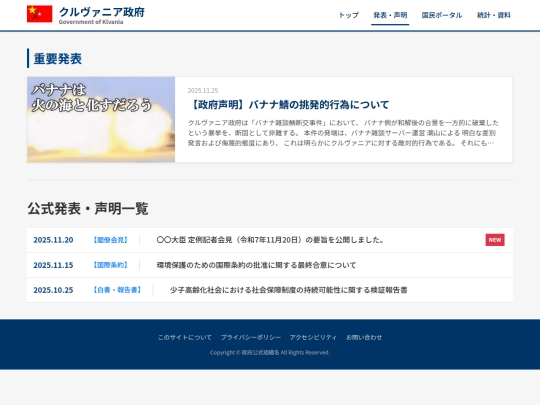Open the 統計・資料 navigation item
The width and height of the screenshot is (540, 405).
click(x=494, y=15)
